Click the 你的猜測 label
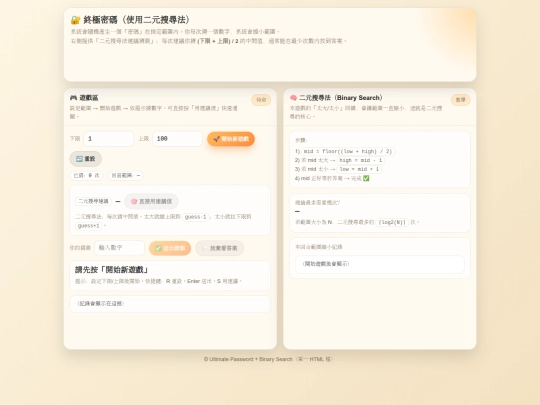The width and height of the screenshot is (540, 405). click(80, 248)
